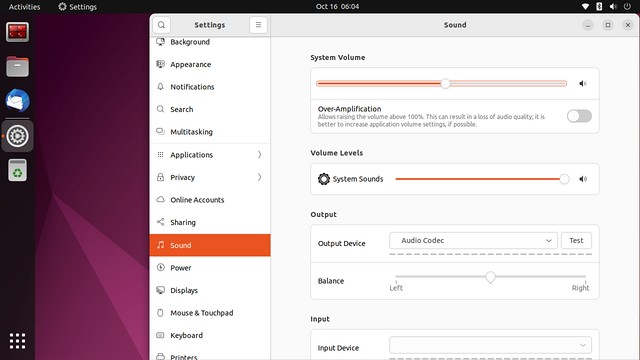This screenshot has height=360, width=640.
Task: Test the output device
Action: click(x=576, y=240)
